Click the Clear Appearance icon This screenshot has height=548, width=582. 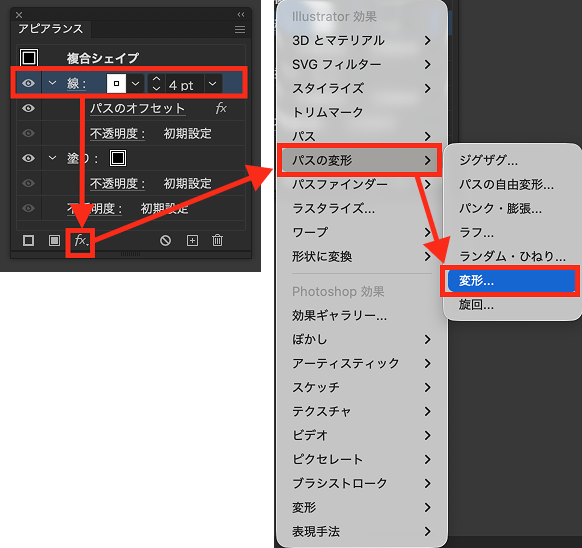point(165,241)
